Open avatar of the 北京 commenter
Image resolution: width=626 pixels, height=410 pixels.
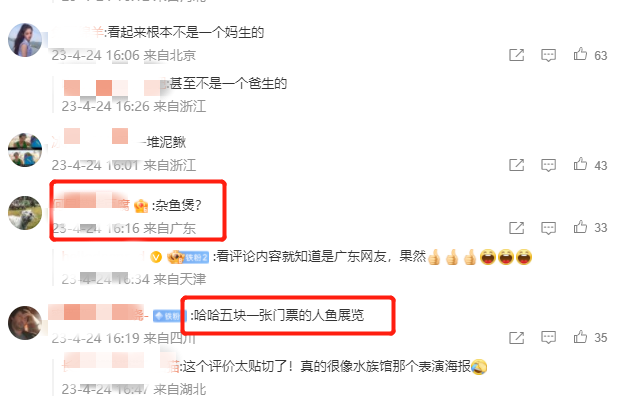25,40
